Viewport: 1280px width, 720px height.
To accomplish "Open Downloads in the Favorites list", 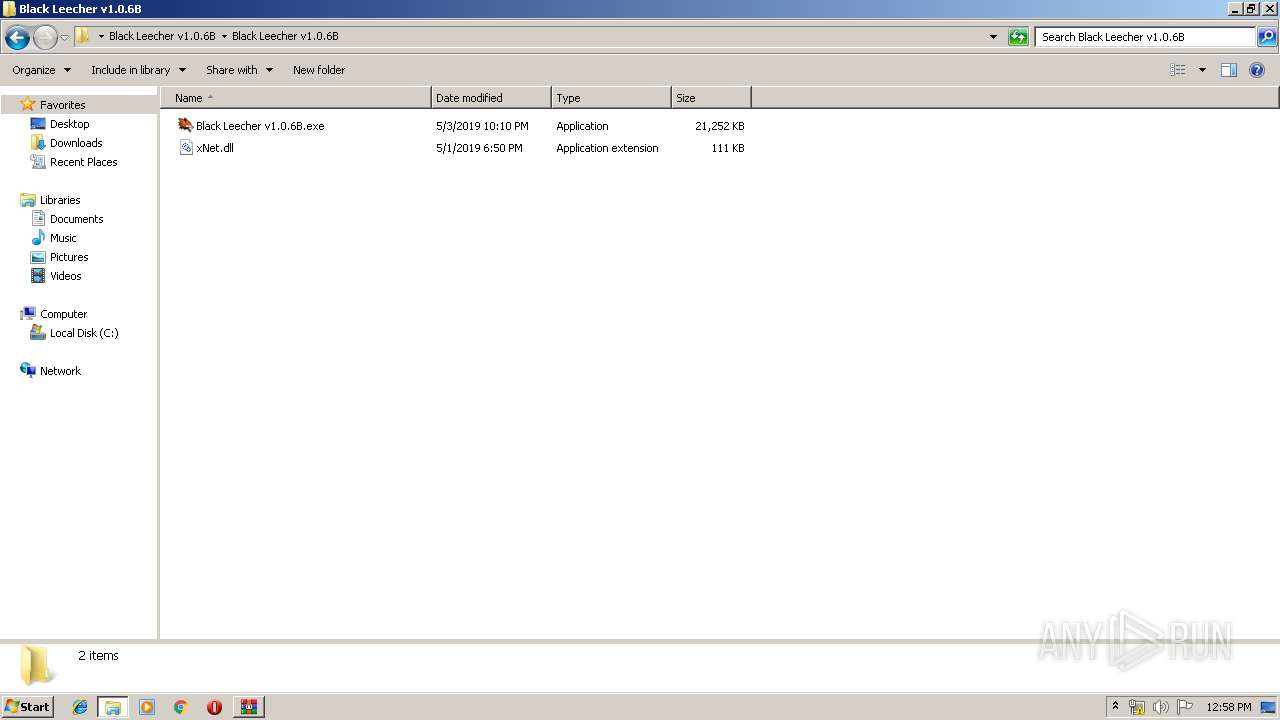I will [x=76, y=143].
